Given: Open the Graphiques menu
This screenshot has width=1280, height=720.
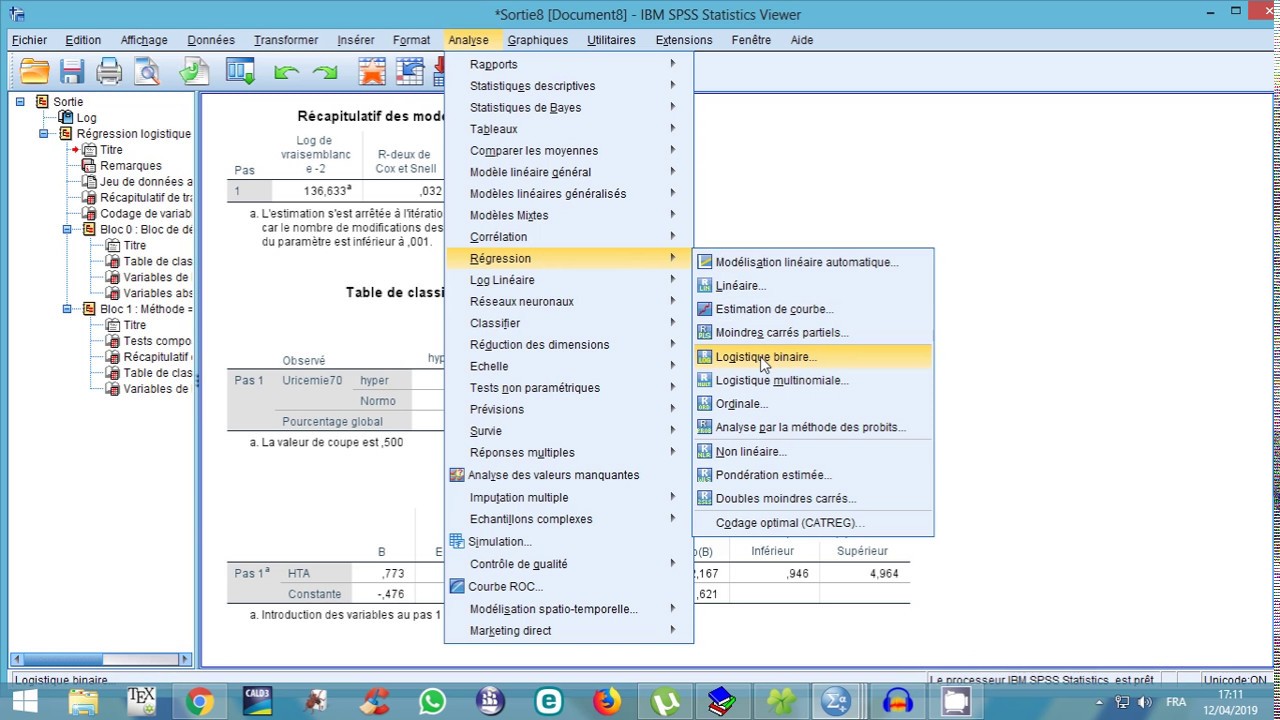Looking at the screenshot, I should click(x=537, y=40).
